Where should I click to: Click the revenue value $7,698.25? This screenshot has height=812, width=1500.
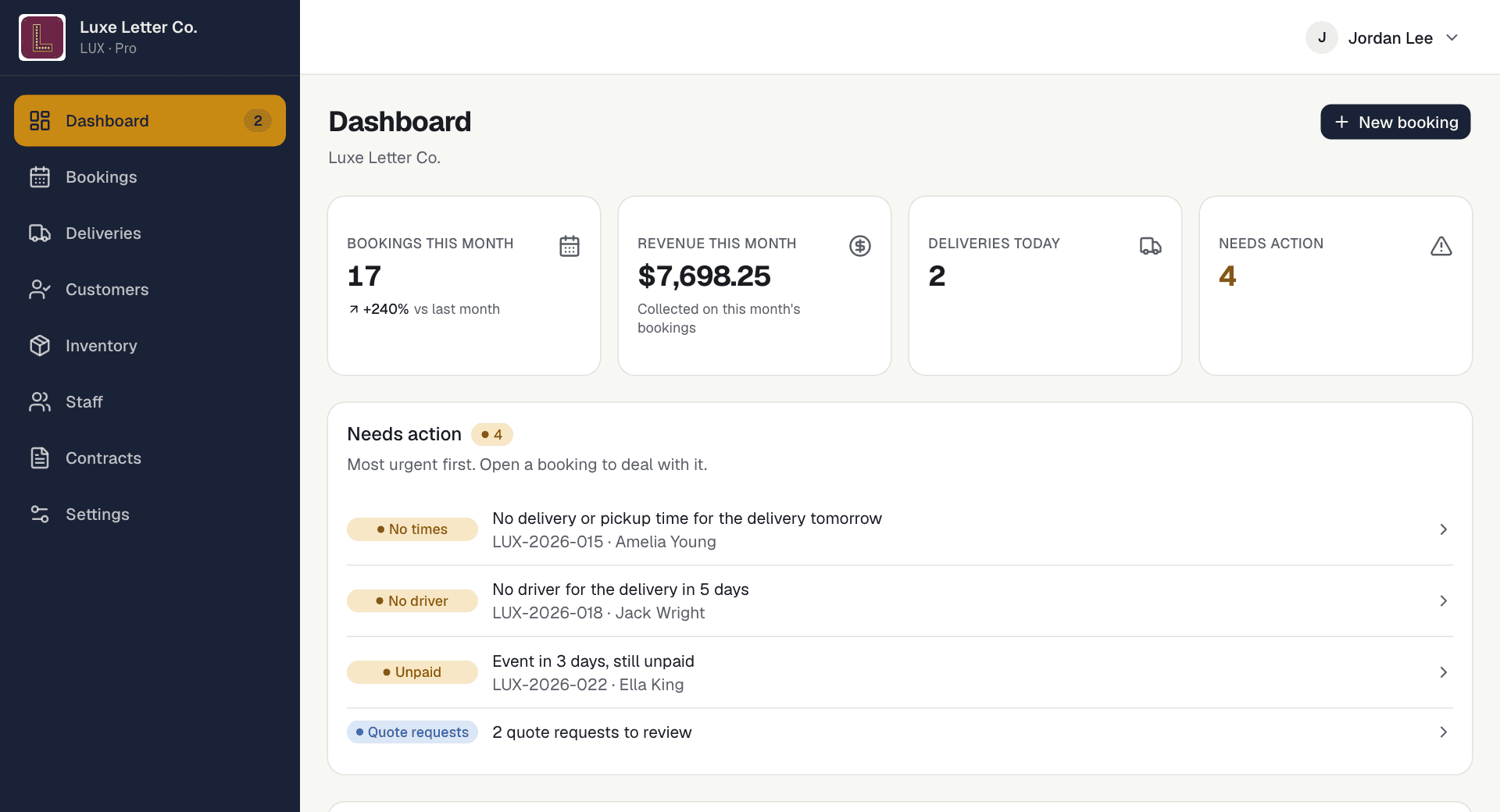(704, 276)
